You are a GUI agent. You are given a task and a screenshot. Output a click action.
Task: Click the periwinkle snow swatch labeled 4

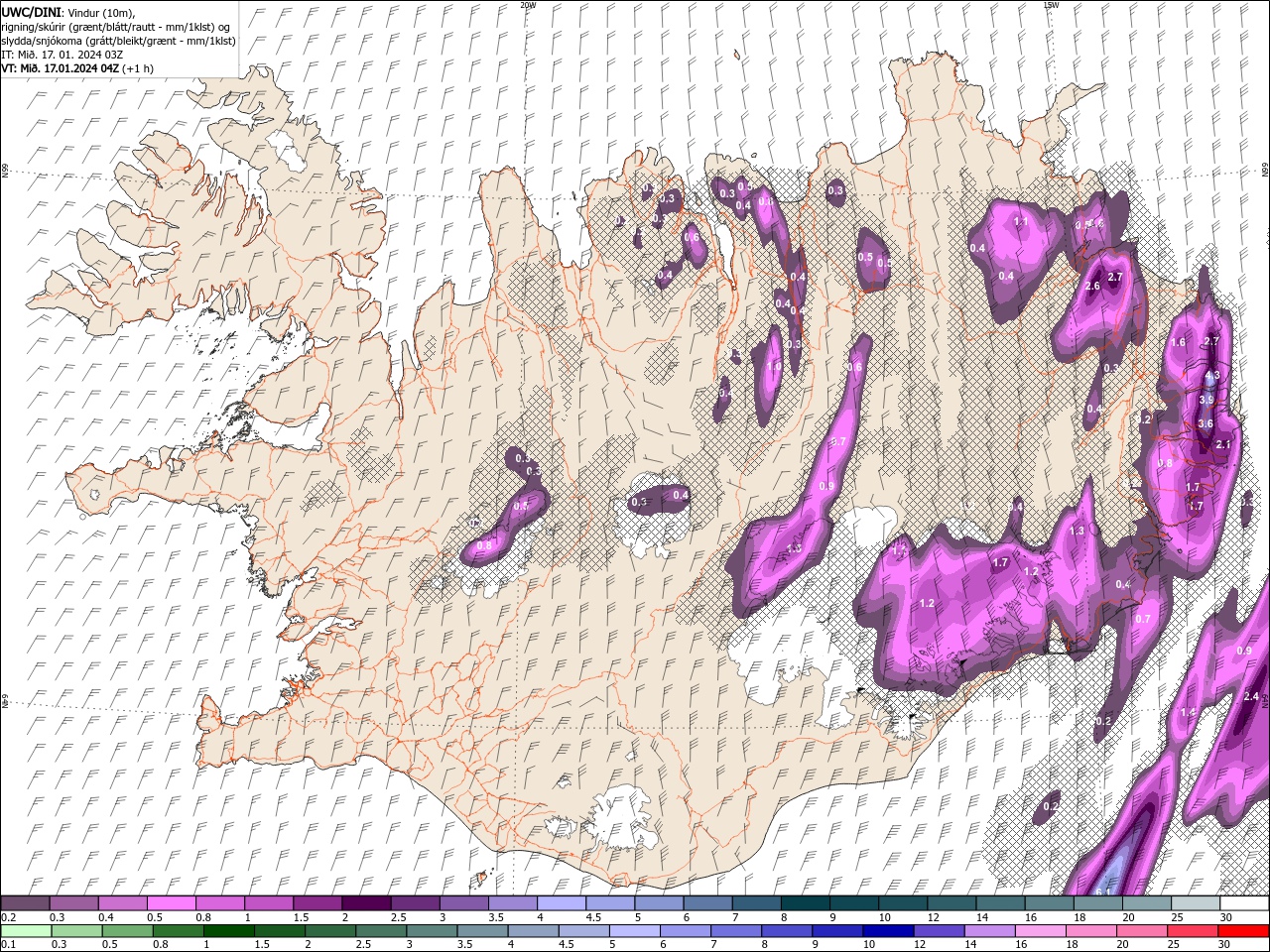tap(562, 902)
